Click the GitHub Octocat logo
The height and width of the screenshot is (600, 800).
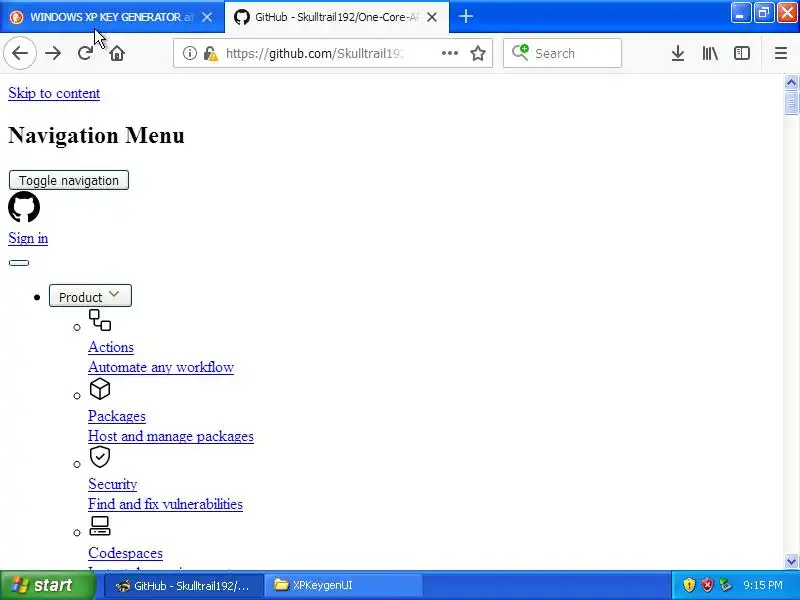click(24, 207)
